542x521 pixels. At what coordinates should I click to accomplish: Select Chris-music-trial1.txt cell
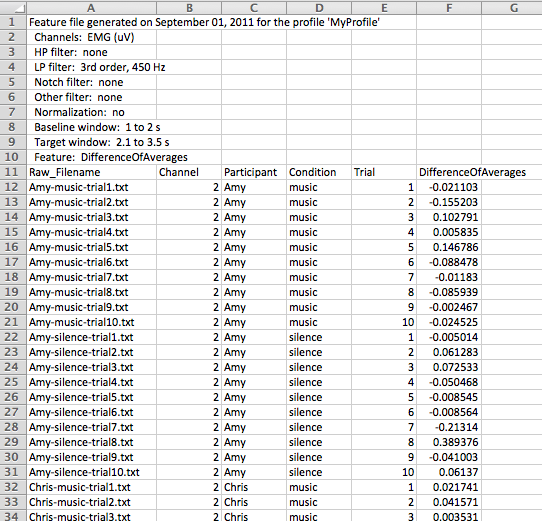tap(91, 487)
